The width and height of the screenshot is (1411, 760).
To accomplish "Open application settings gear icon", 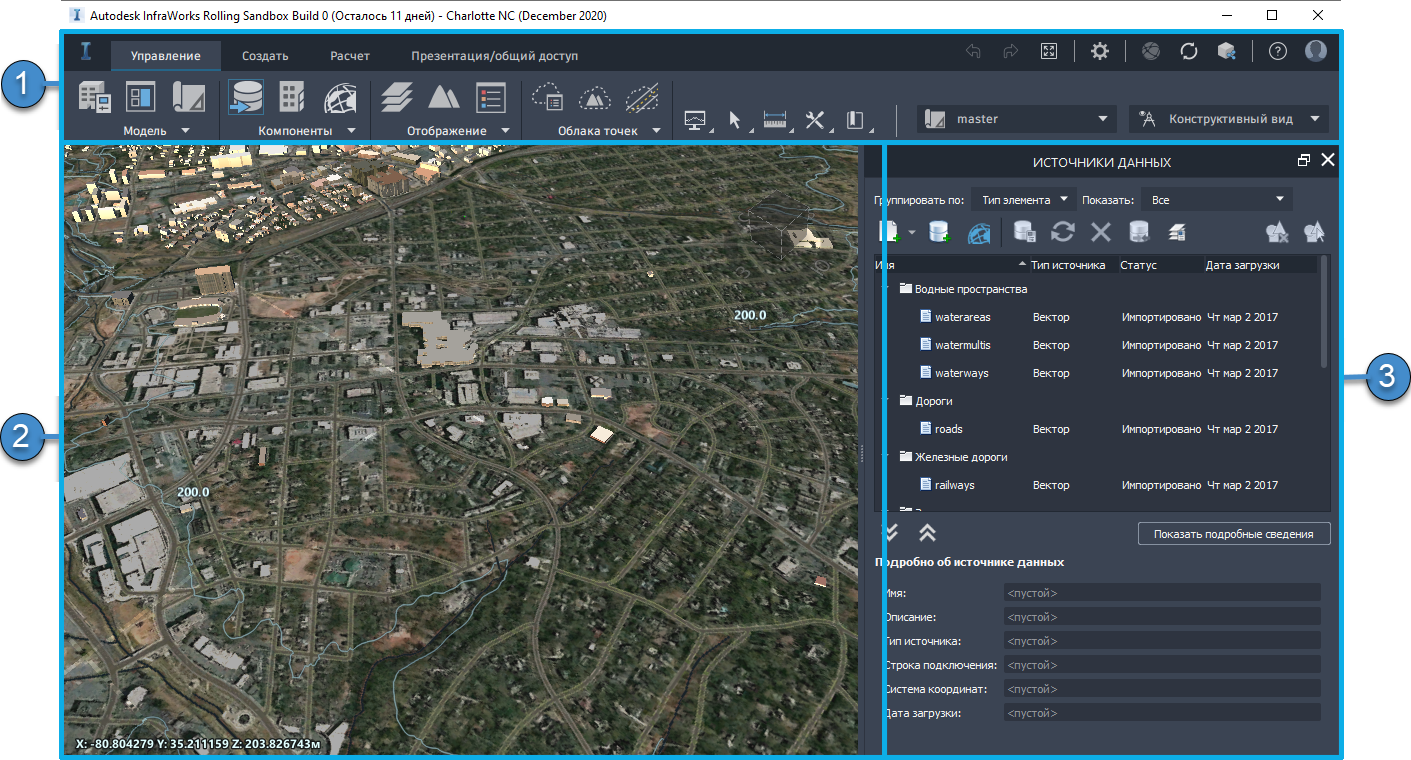I will (x=1099, y=52).
